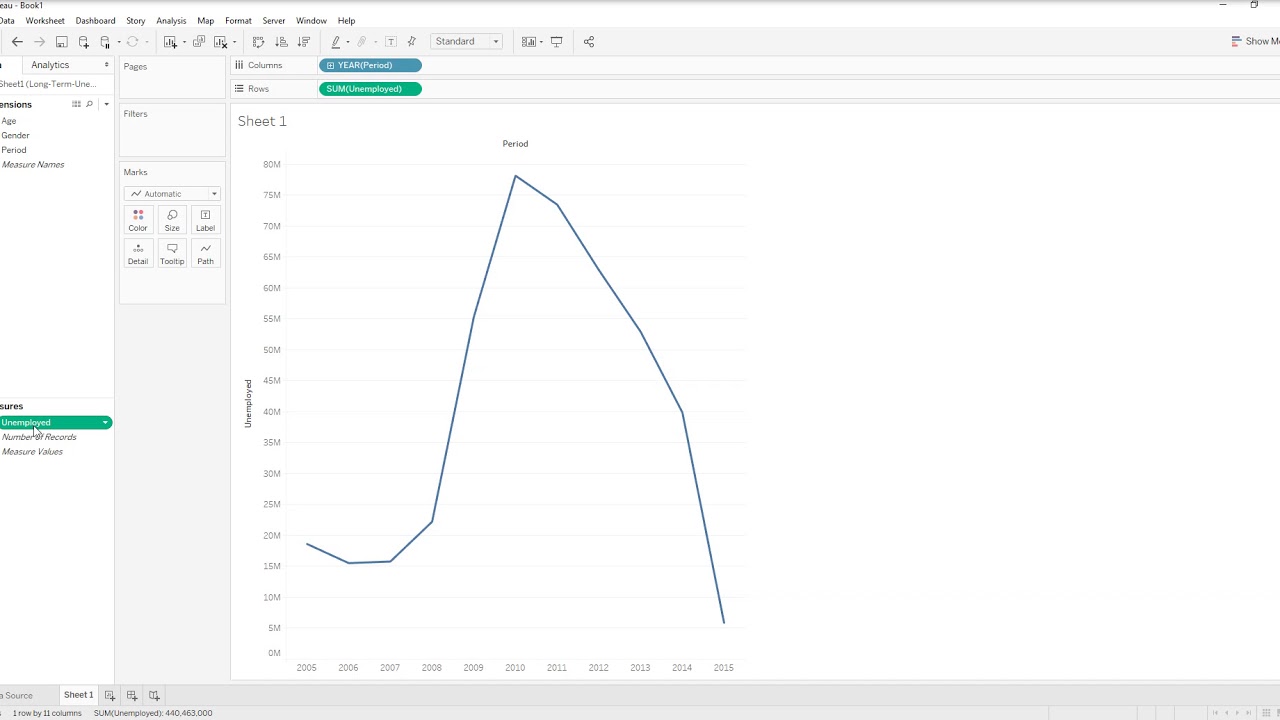The height and width of the screenshot is (720, 1280).
Task: Click the Highlight pen icon
Action: point(336,42)
